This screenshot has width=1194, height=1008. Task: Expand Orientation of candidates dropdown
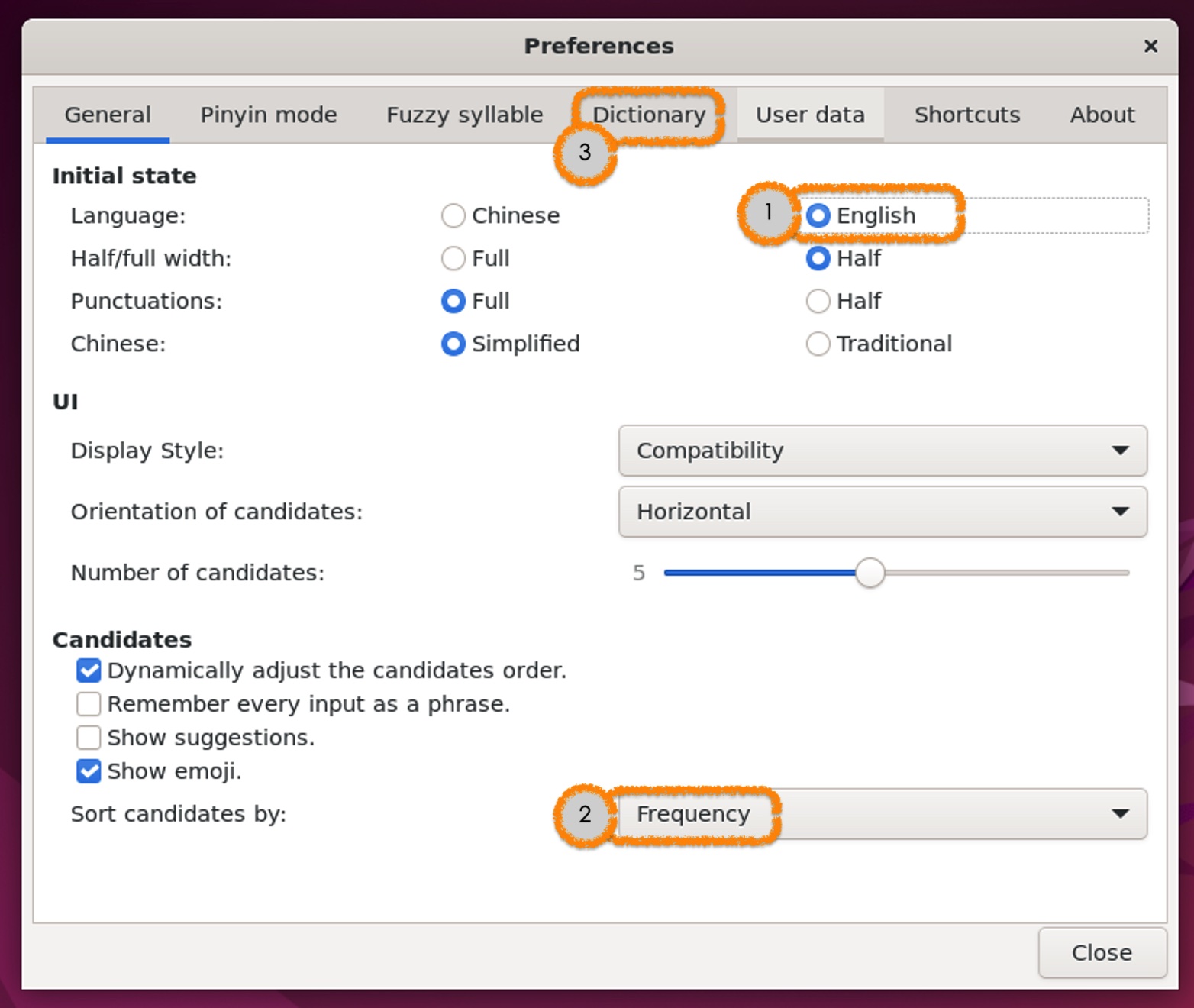pos(882,512)
